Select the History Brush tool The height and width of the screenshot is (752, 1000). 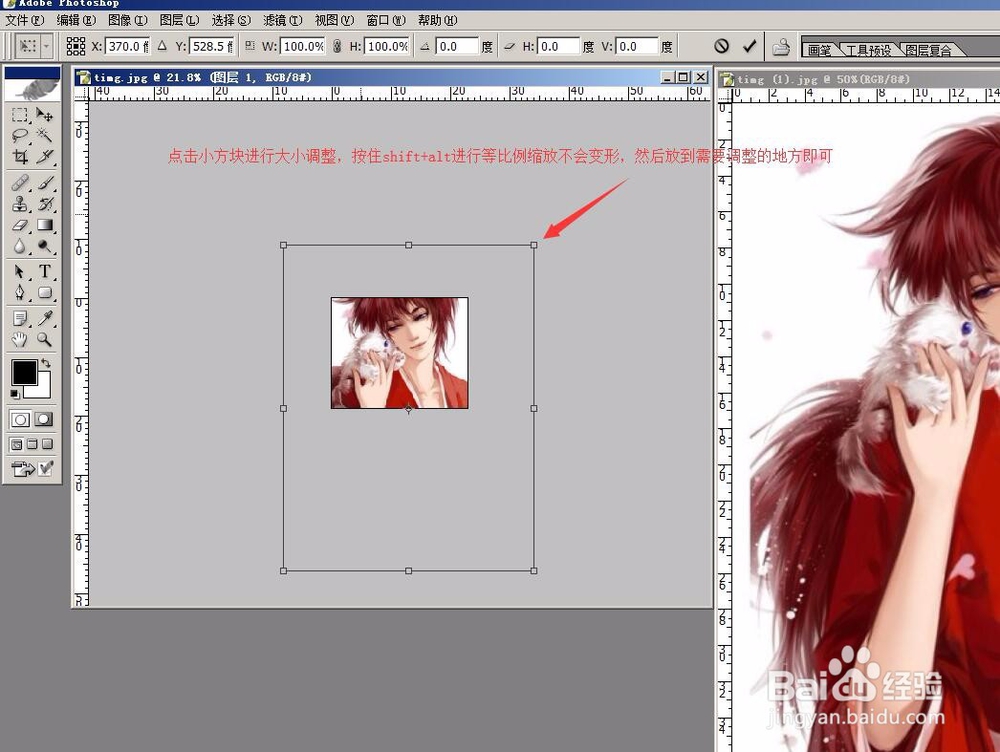coord(44,204)
